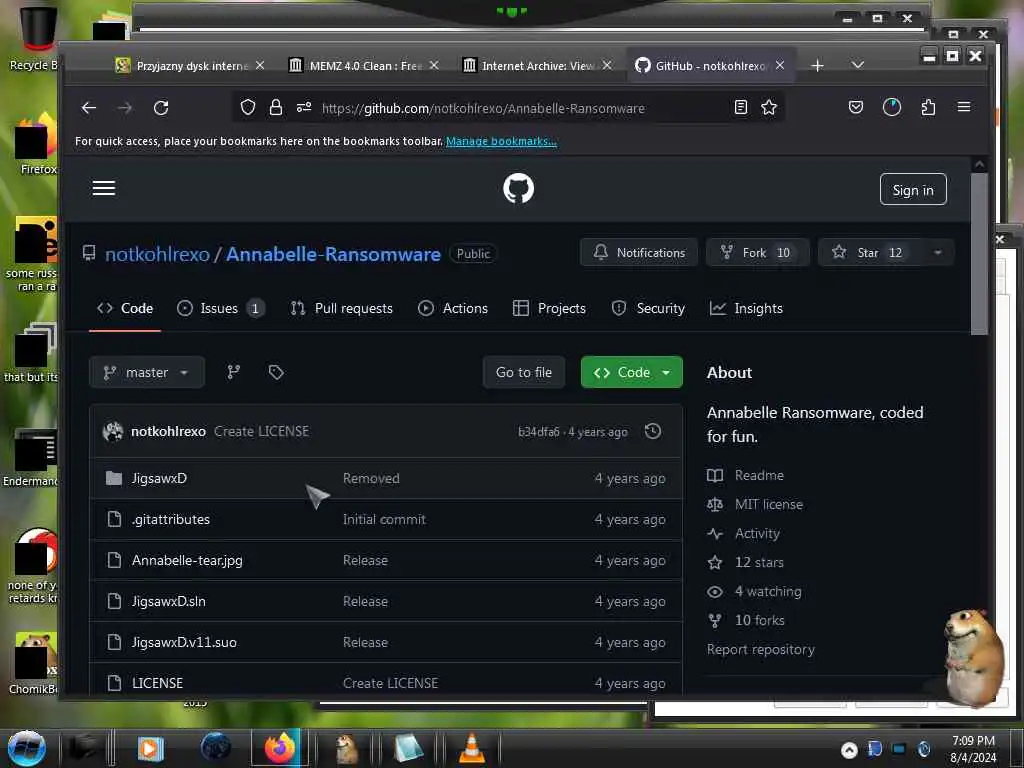Fork the repository with Fork button

click(x=758, y=253)
